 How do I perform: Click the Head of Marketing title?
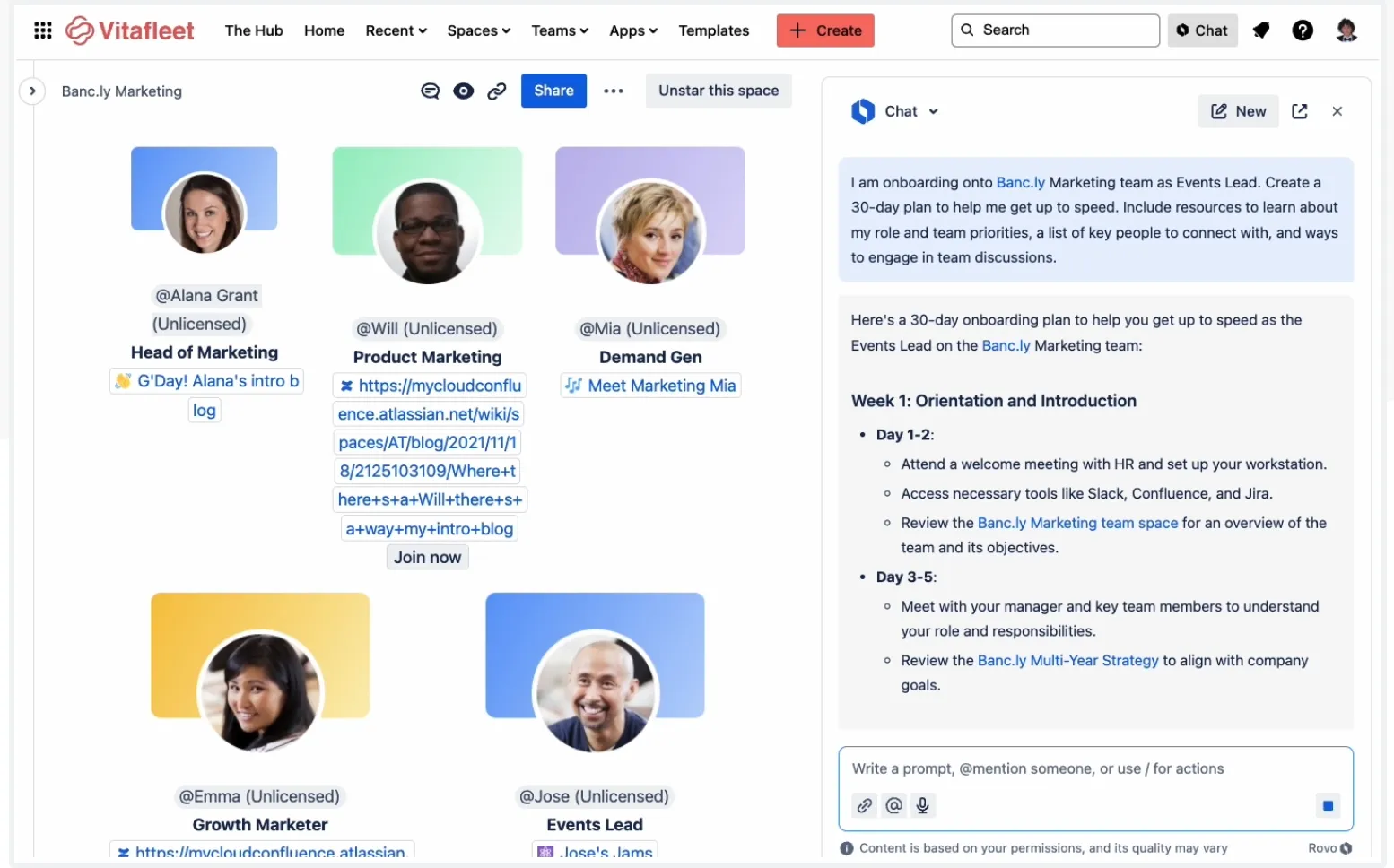coord(205,352)
